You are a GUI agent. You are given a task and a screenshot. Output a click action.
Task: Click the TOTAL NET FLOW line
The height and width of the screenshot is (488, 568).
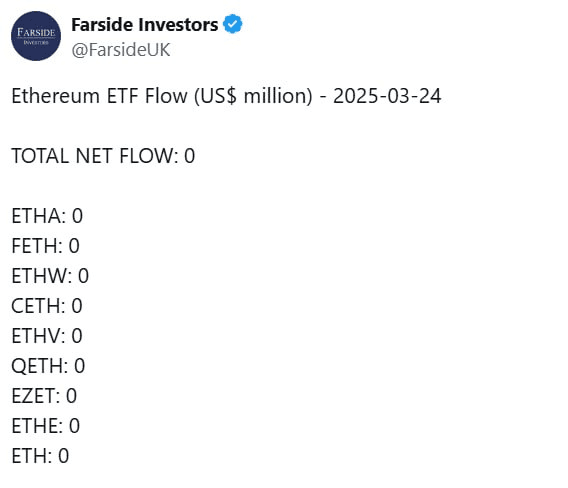click(x=103, y=156)
